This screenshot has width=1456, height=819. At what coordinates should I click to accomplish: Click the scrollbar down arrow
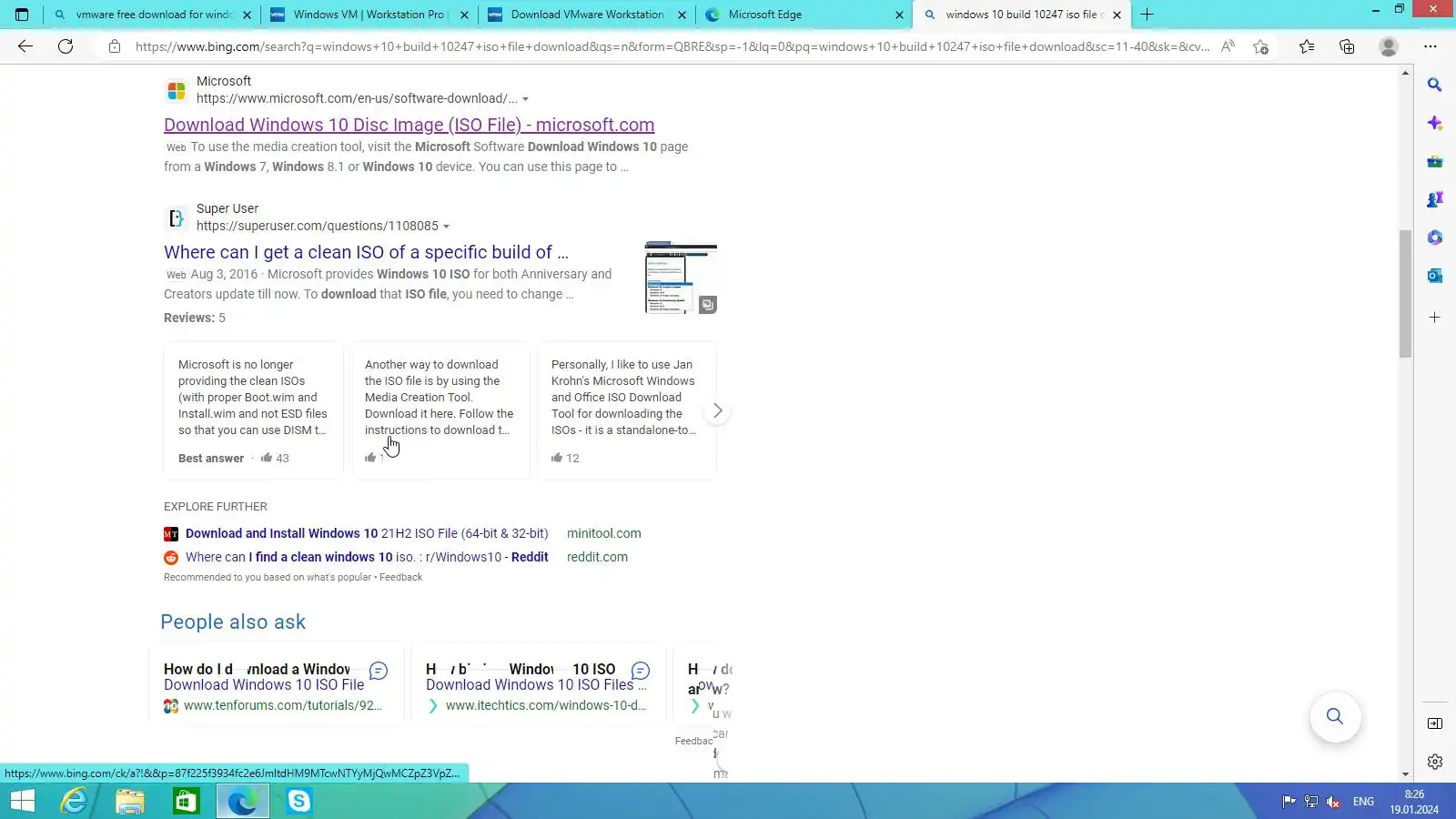[1406, 773]
